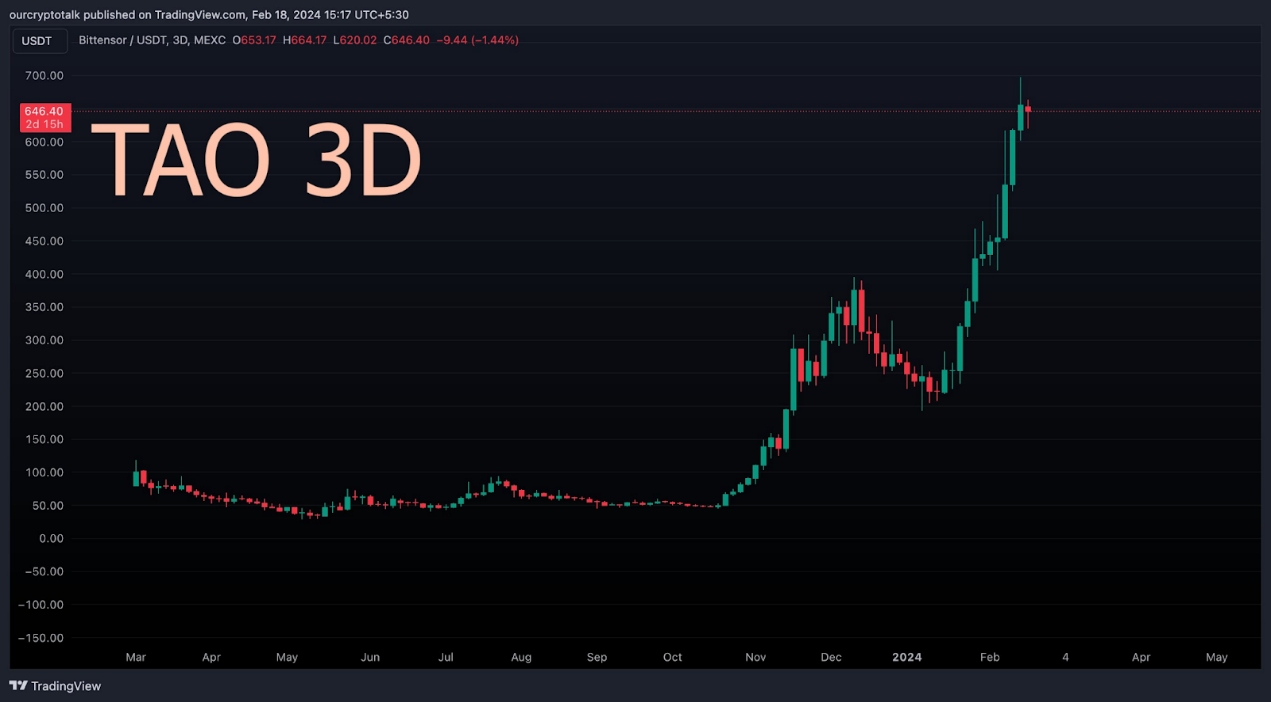Click the ourcryptotalk published header text
Viewport: 1271px width, 702px height.
click(x=208, y=15)
